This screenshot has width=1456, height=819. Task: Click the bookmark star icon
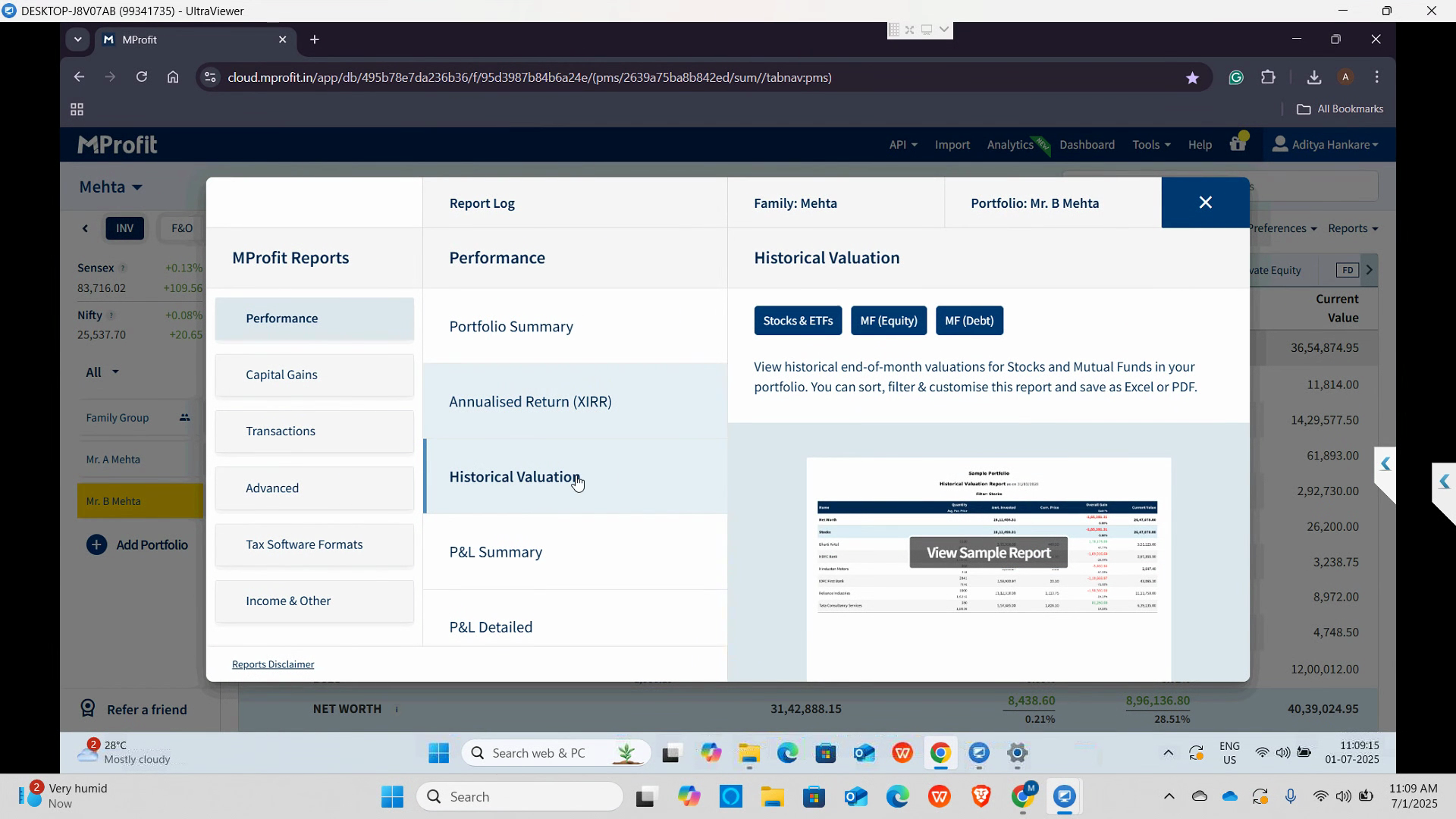tap(1192, 77)
